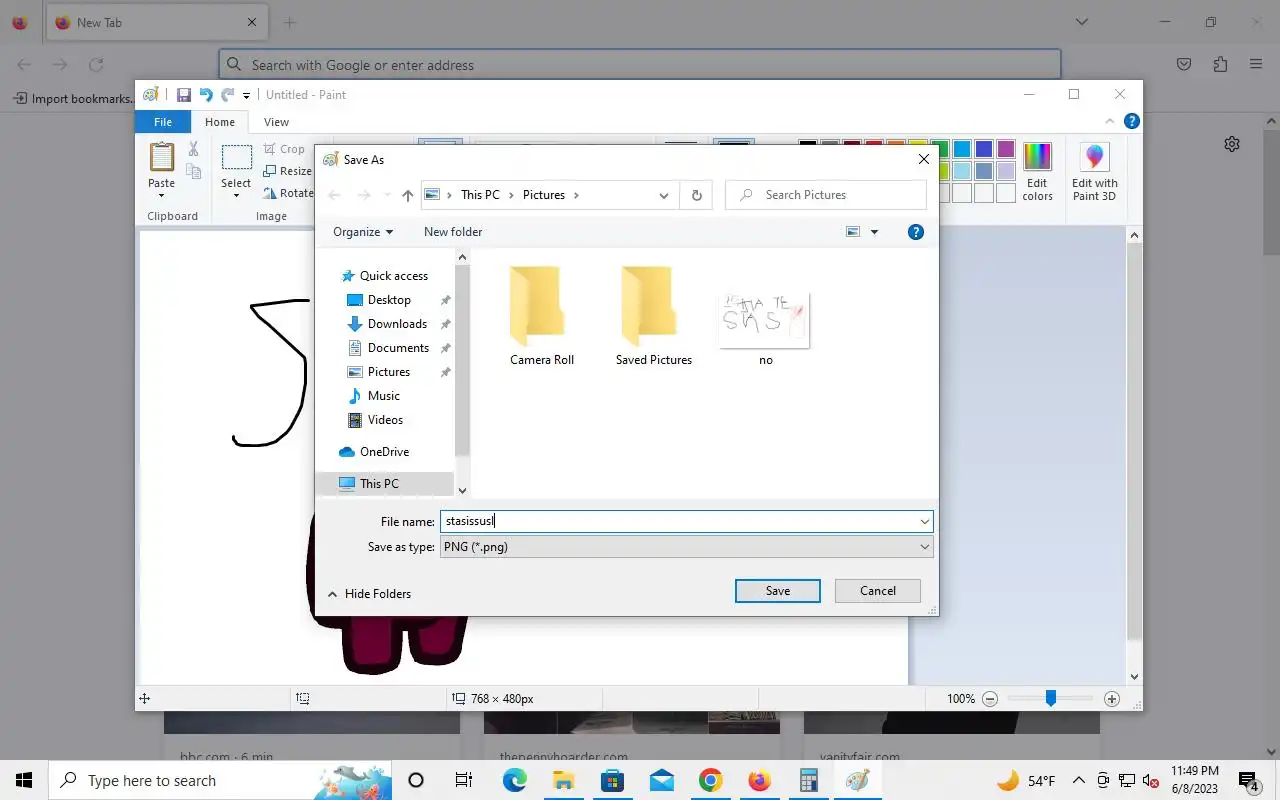The width and height of the screenshot is (1280, 800).
Task: Expand the File name history dropdown
Action: point(925,521)
